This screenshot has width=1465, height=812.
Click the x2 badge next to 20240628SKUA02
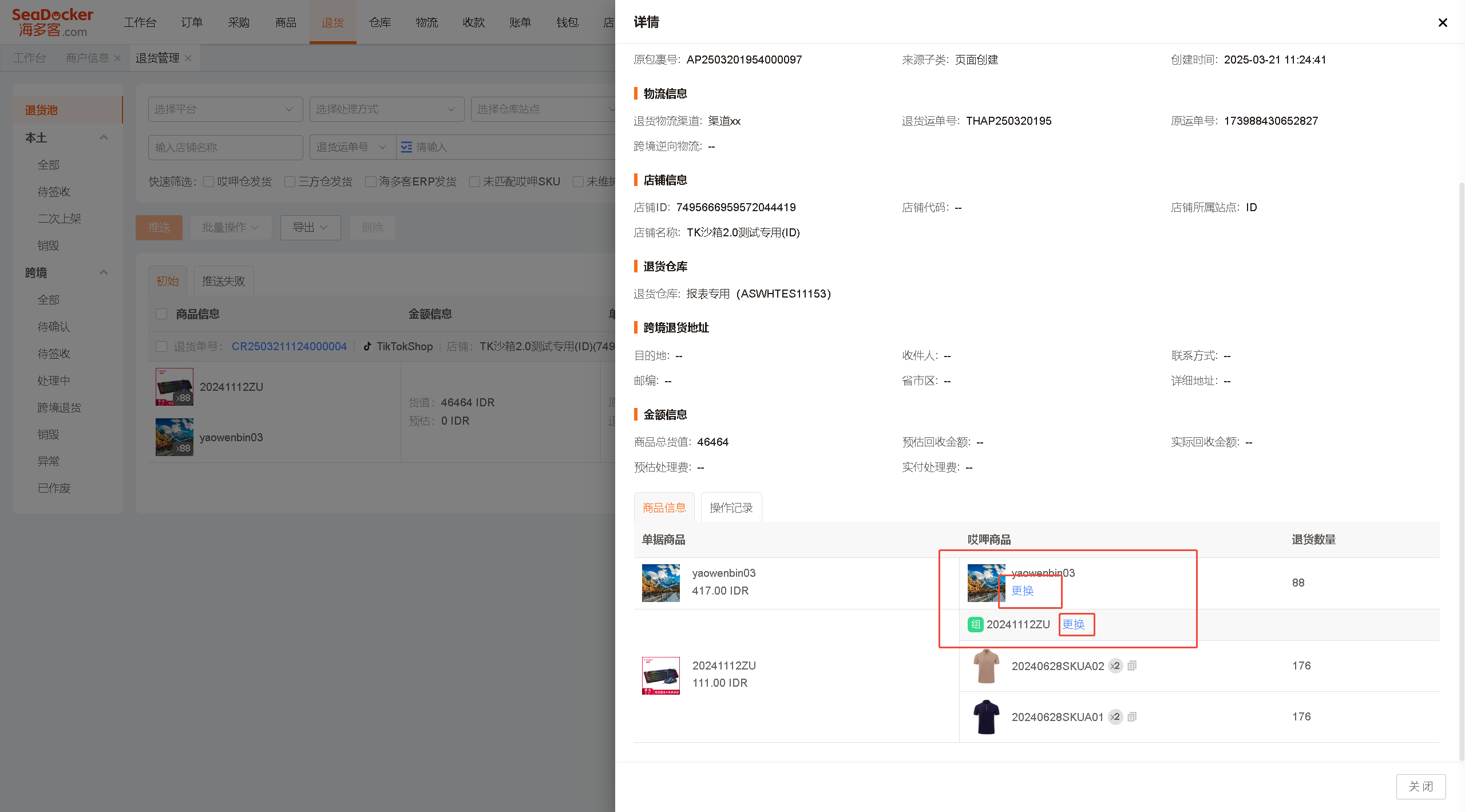point(1115,666)
